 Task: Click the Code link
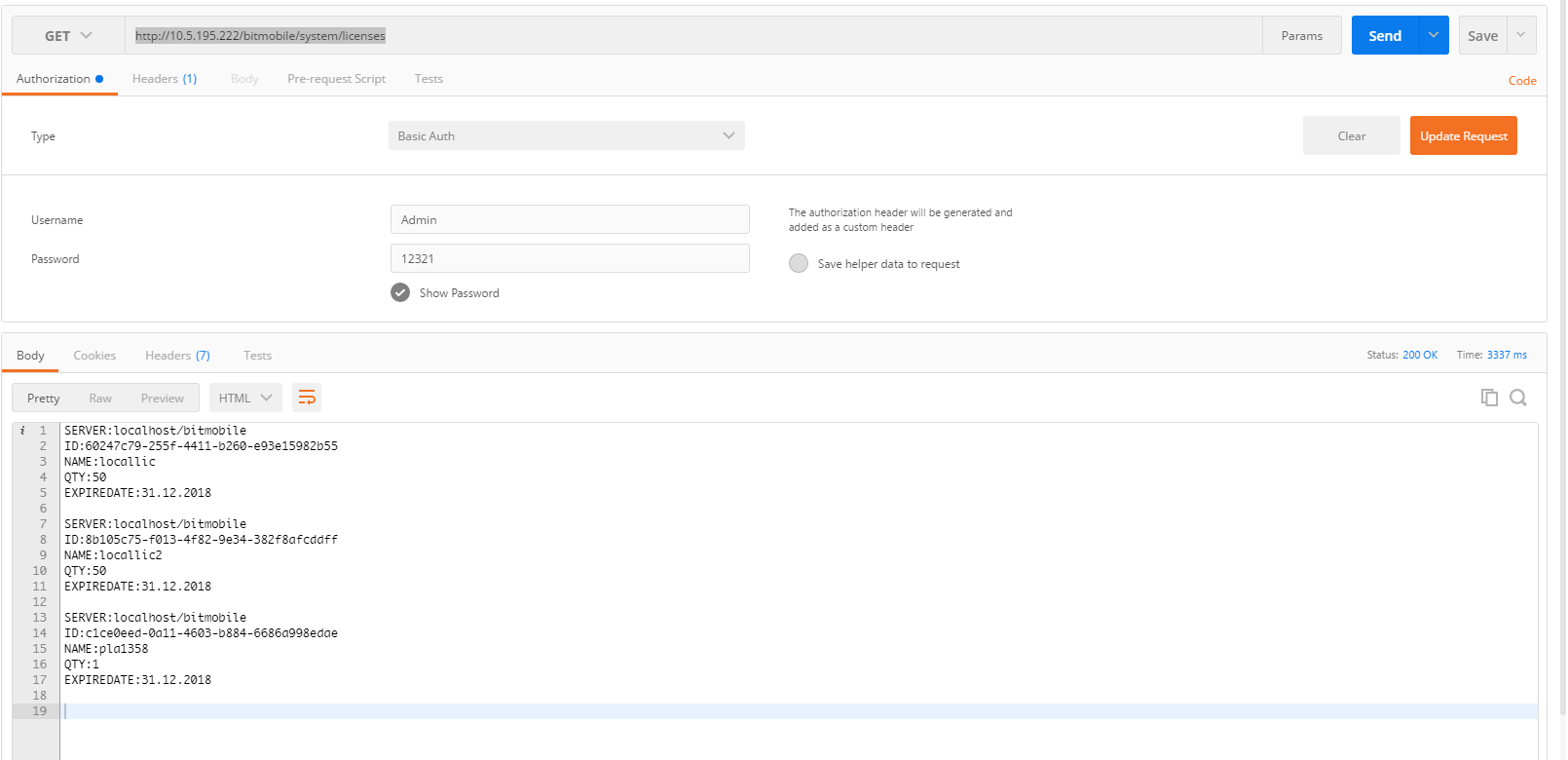click(x=1521, y=81)
